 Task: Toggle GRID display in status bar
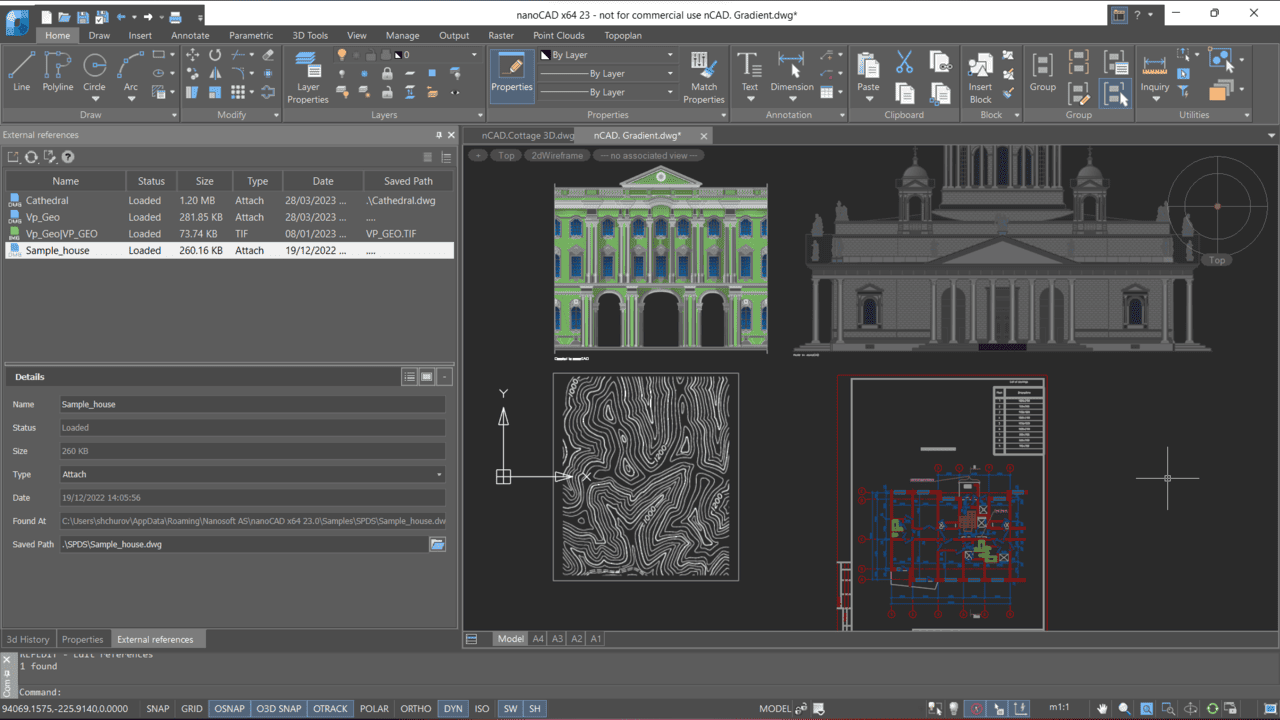(x=191, y=709)
